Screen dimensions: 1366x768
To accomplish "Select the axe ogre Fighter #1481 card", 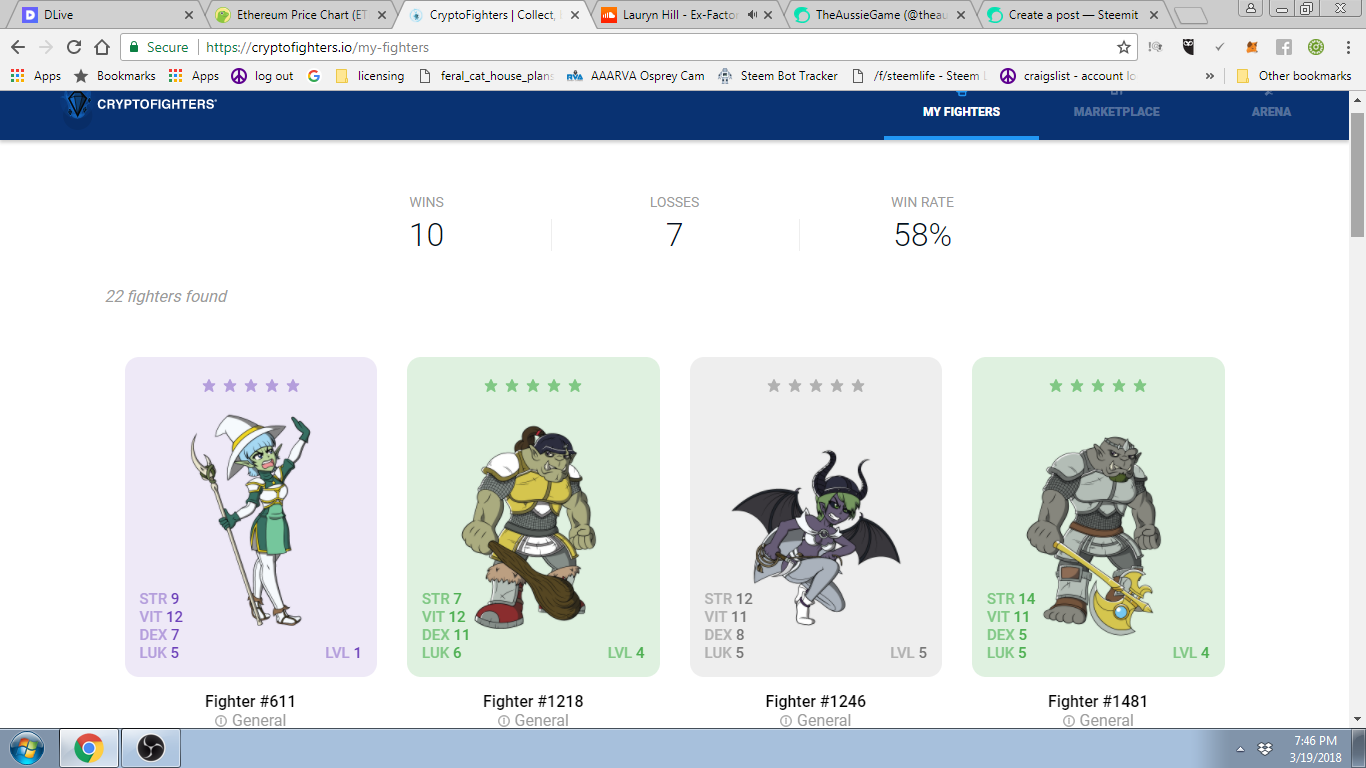I will click(1098, 516).
